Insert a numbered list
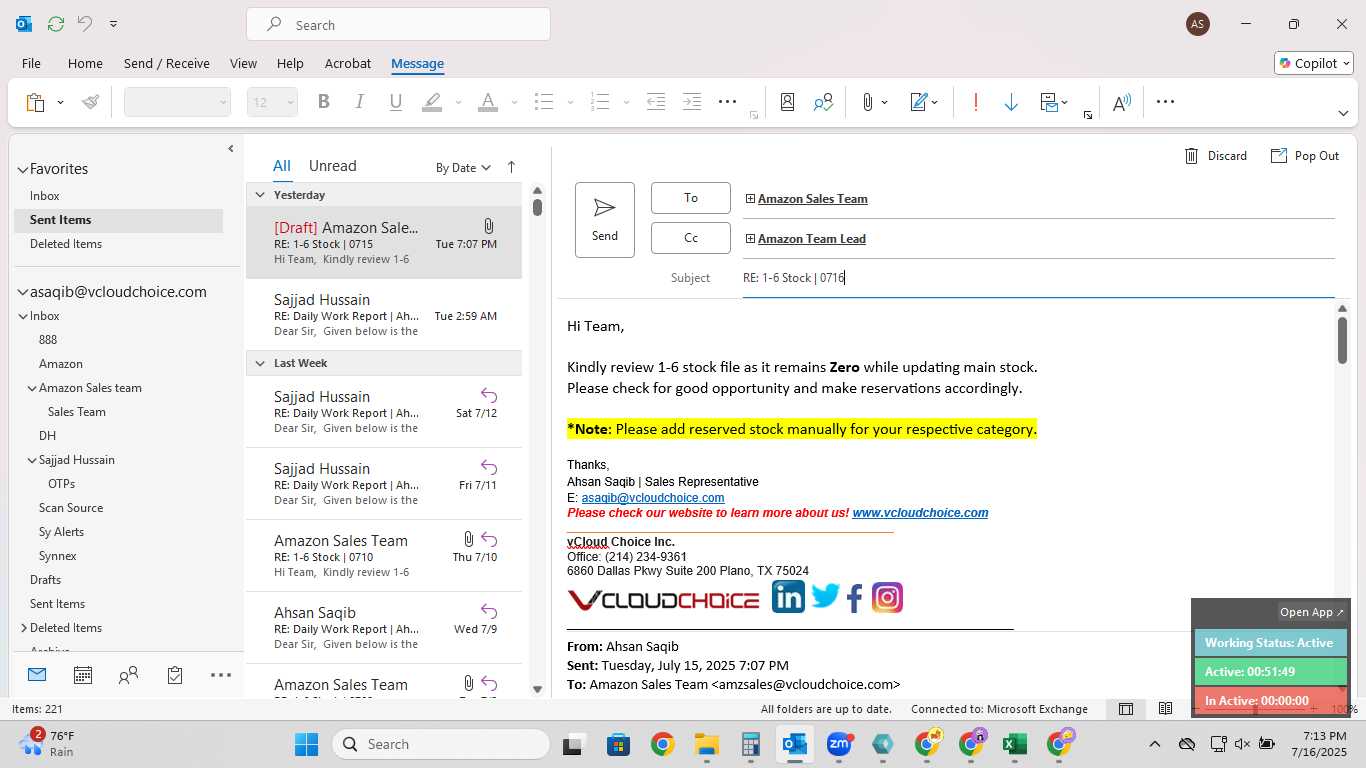This screenshot has height=768, width=1366. tap(600, 102)
